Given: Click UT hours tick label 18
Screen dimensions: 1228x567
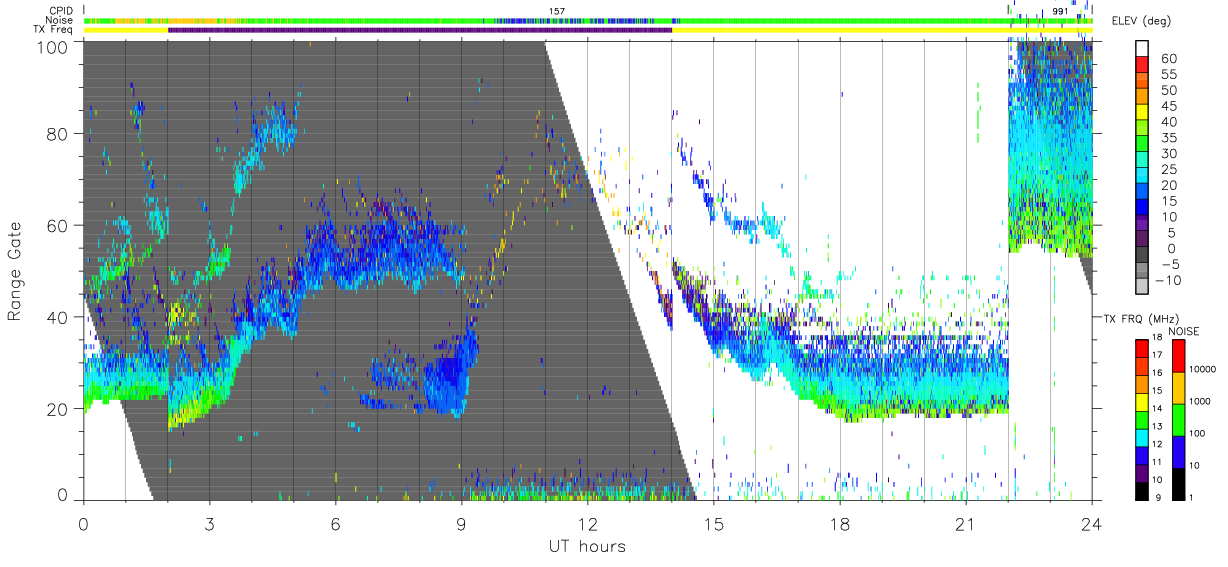Looking at the screenshot, I should tap(840, 523).
